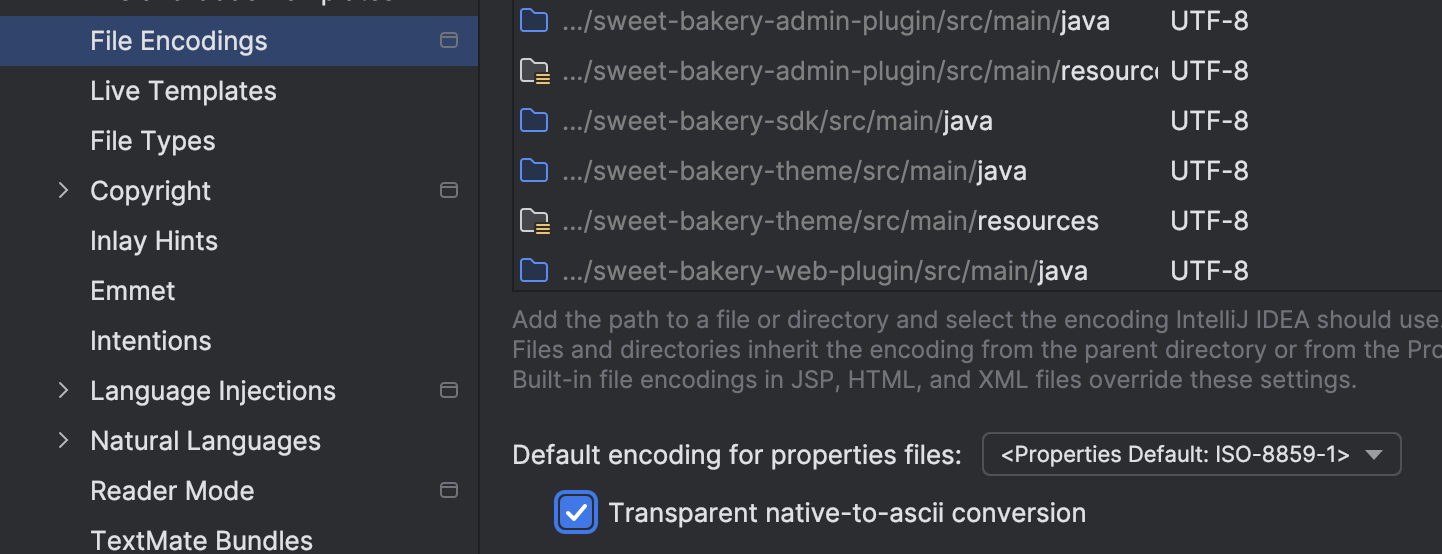The height and width of the screenshot is (554, 1442).
Task: Click project-level icon beside File Encodings
Action: click(x=449, y=41)
